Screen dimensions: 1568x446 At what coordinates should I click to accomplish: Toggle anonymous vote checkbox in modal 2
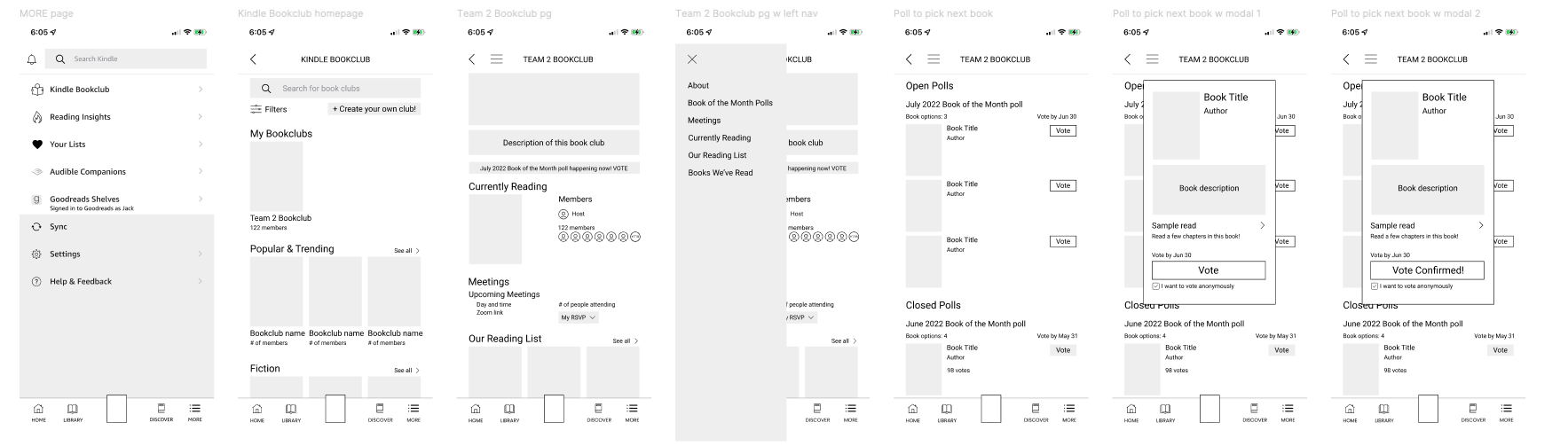point(1374,286)
